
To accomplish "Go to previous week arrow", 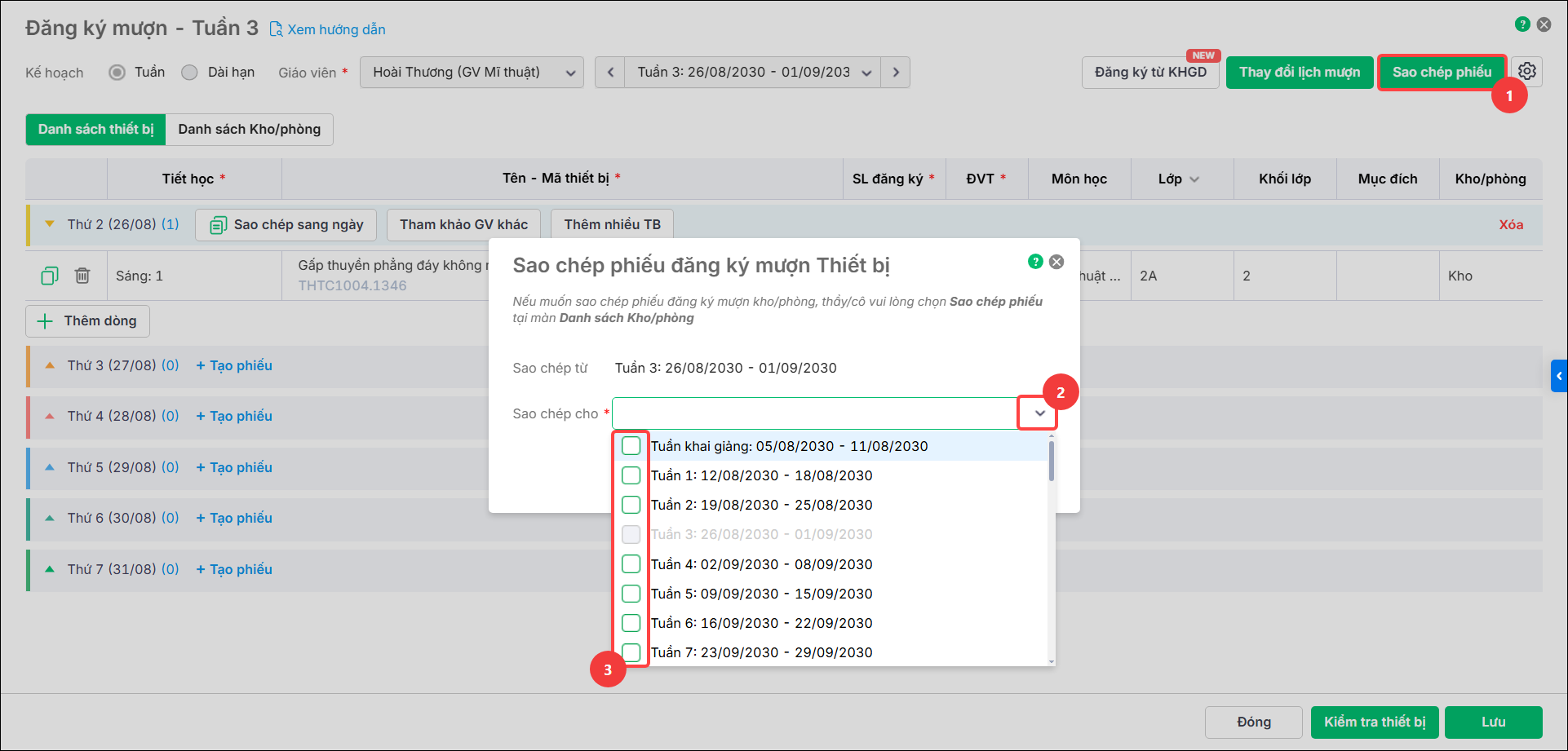I will tap(610, 73).
